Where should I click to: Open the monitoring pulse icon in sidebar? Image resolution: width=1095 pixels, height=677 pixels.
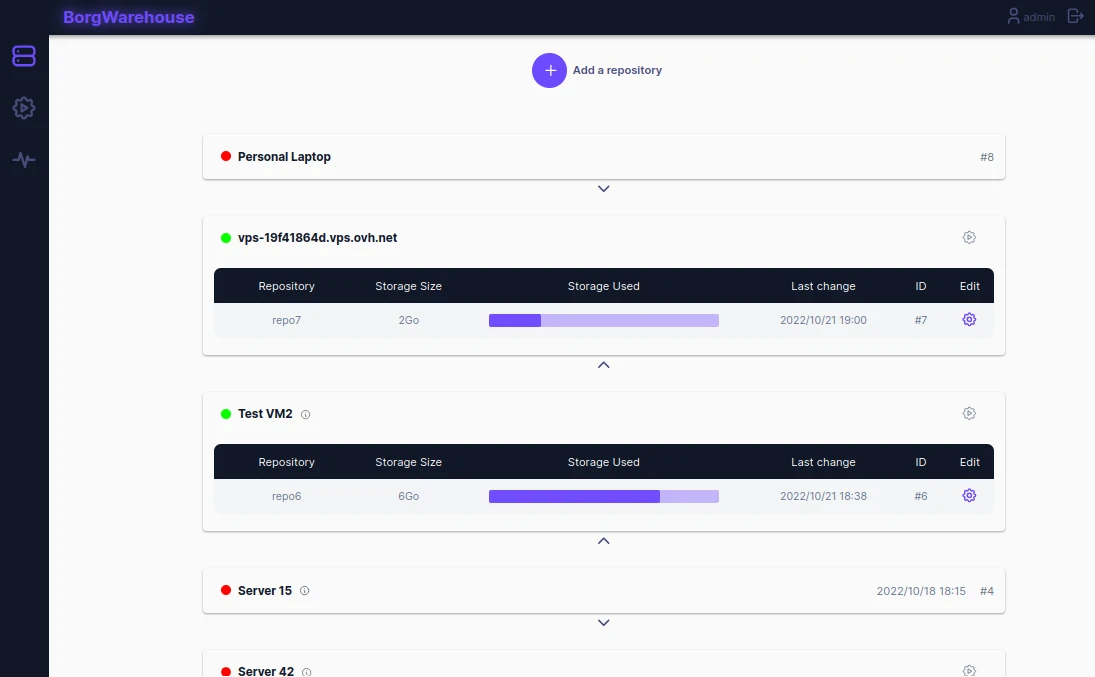[x=24, y=160]
